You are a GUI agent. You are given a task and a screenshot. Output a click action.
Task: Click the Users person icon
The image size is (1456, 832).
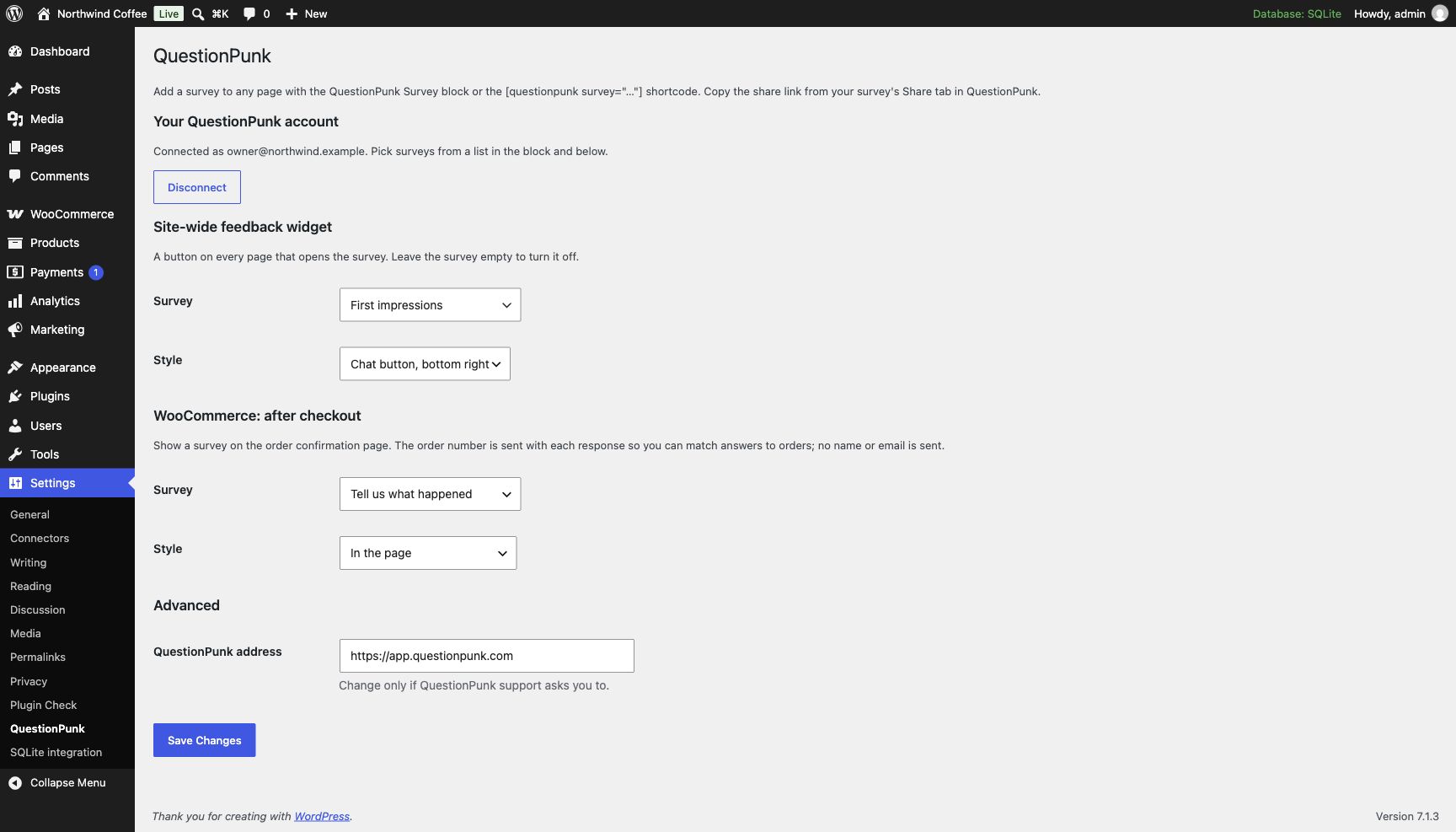pos(15,426)
